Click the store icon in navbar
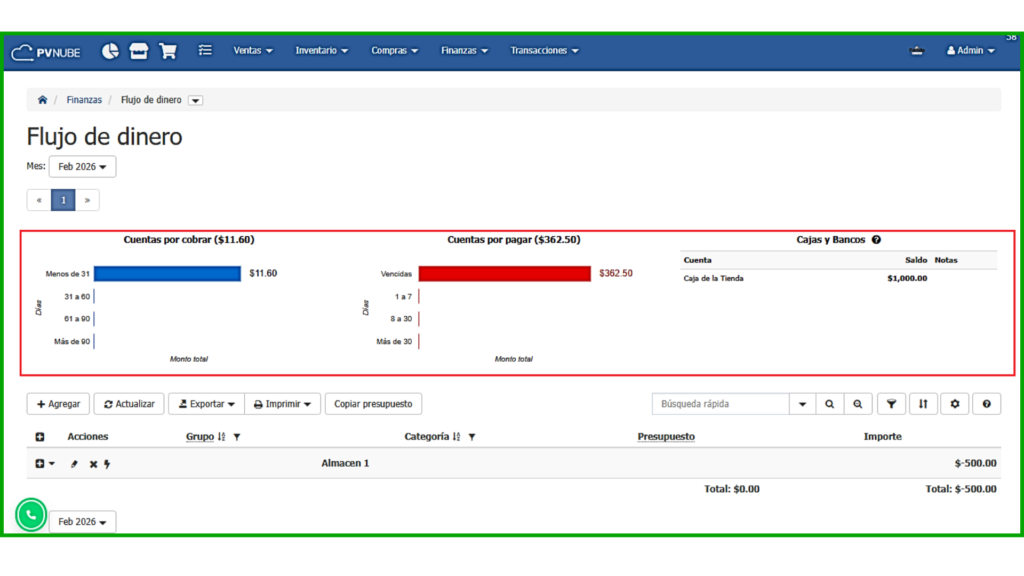Screen dimensions: 1024x576 click(139, 51)
